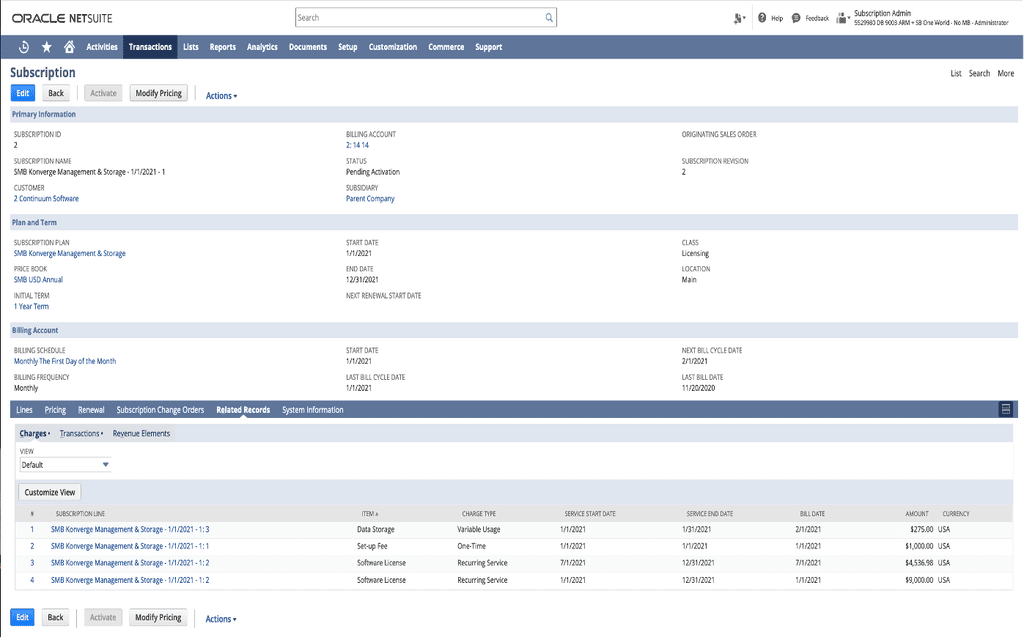Open the Feedback speech bubble icon
Viewport: 1024px width, 638px height.
pyautogui.click(x=796, y=18)
